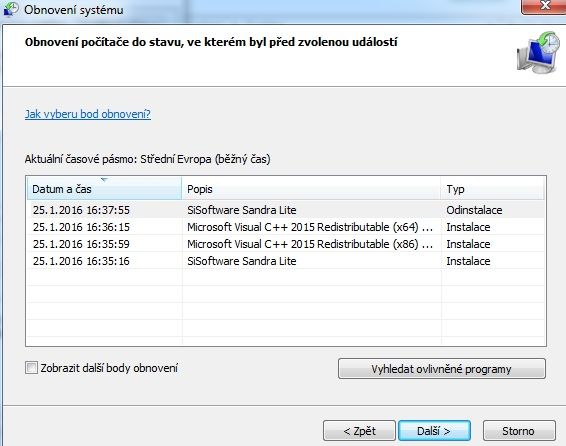Viewport: 566px width, 446px height.
Task: Sort list by Typ column header
Action: [492, 189]
